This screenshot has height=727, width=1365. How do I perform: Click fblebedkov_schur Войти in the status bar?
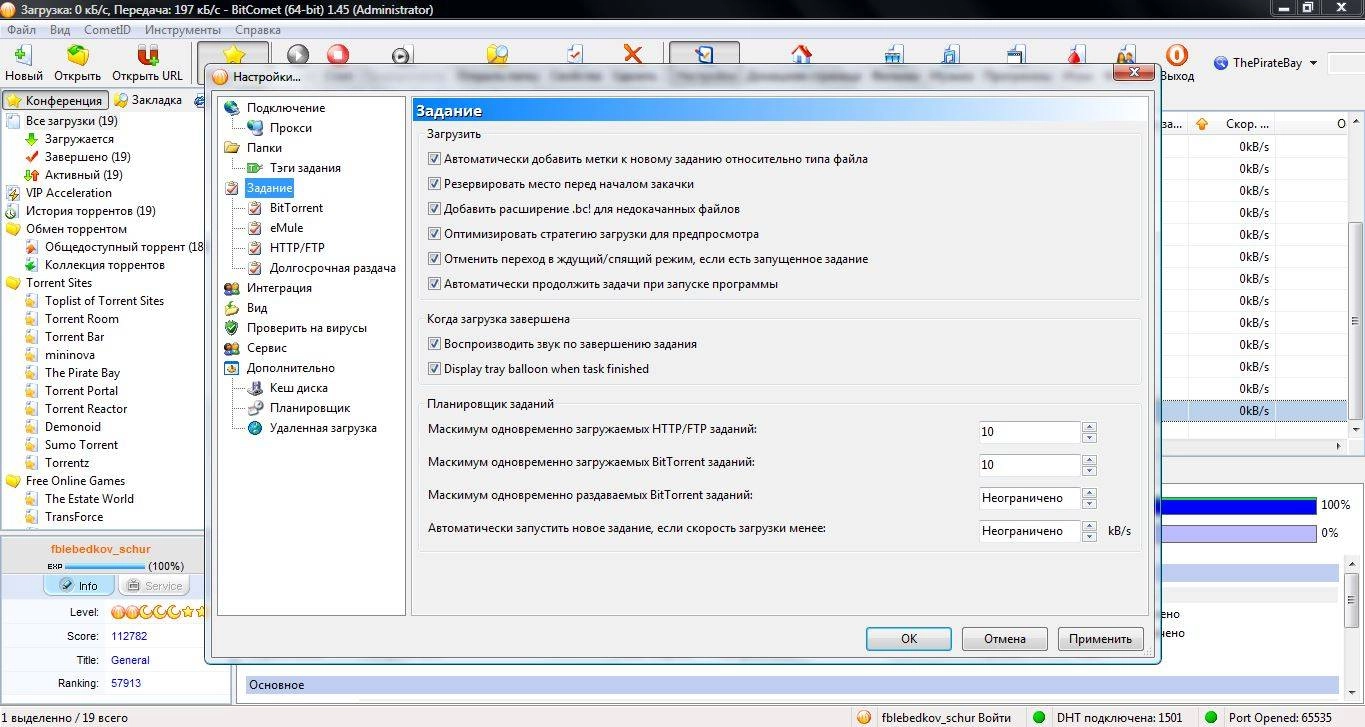pyautogui.click(x=935, y=718)
